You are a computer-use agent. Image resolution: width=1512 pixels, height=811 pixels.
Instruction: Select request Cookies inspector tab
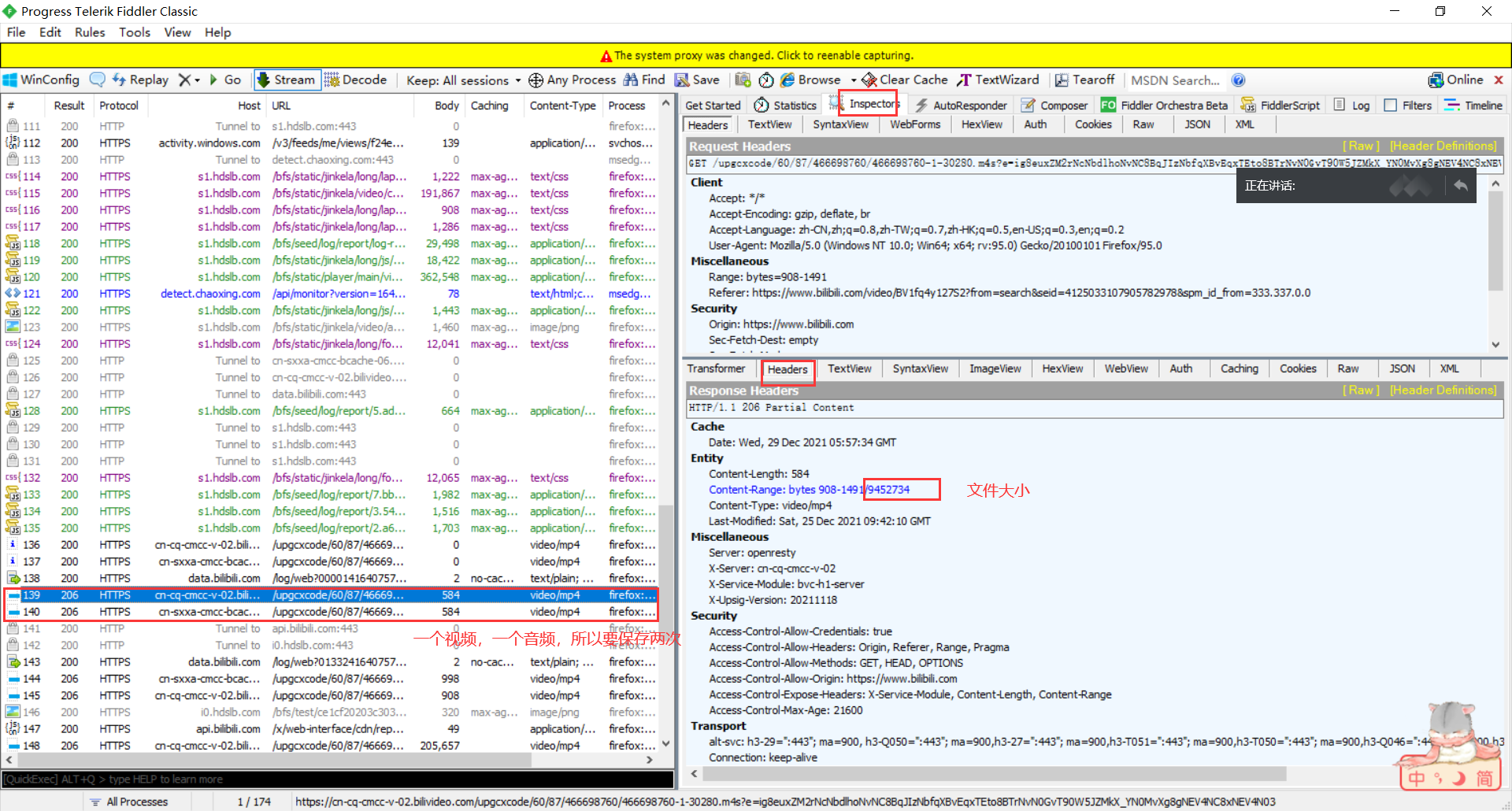pos(1093,124)
